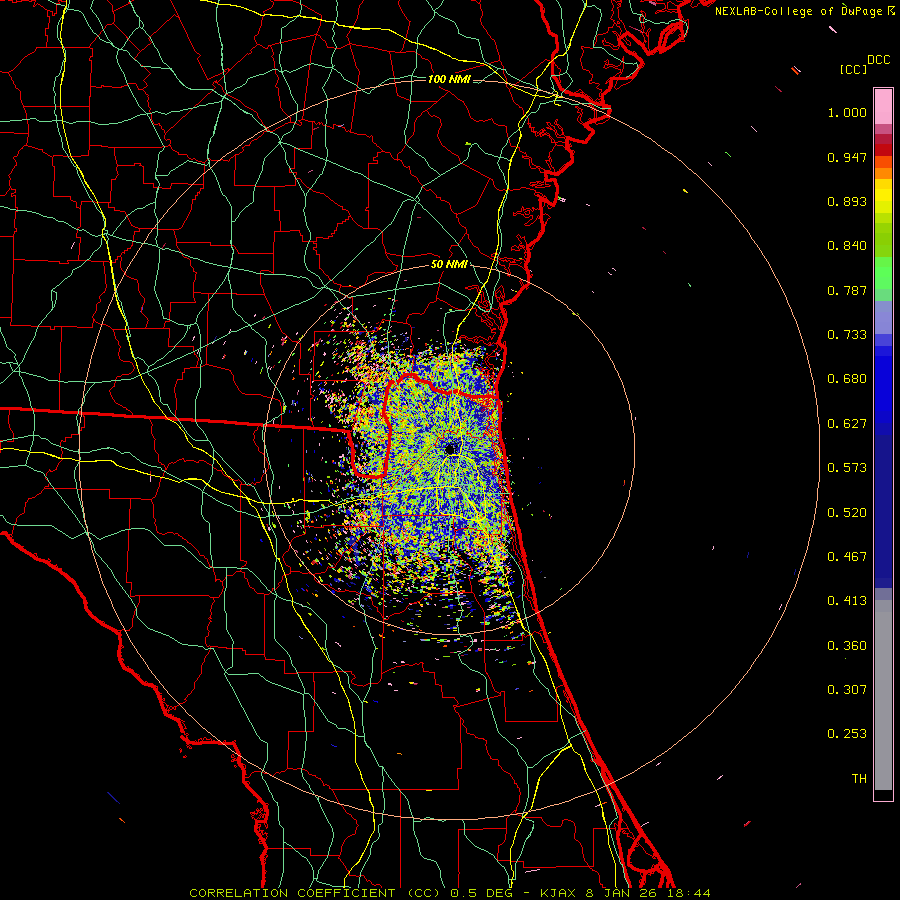Click the 100 NMI range ring label
This screenshot has width=900, height=900.
pos(449,79)
